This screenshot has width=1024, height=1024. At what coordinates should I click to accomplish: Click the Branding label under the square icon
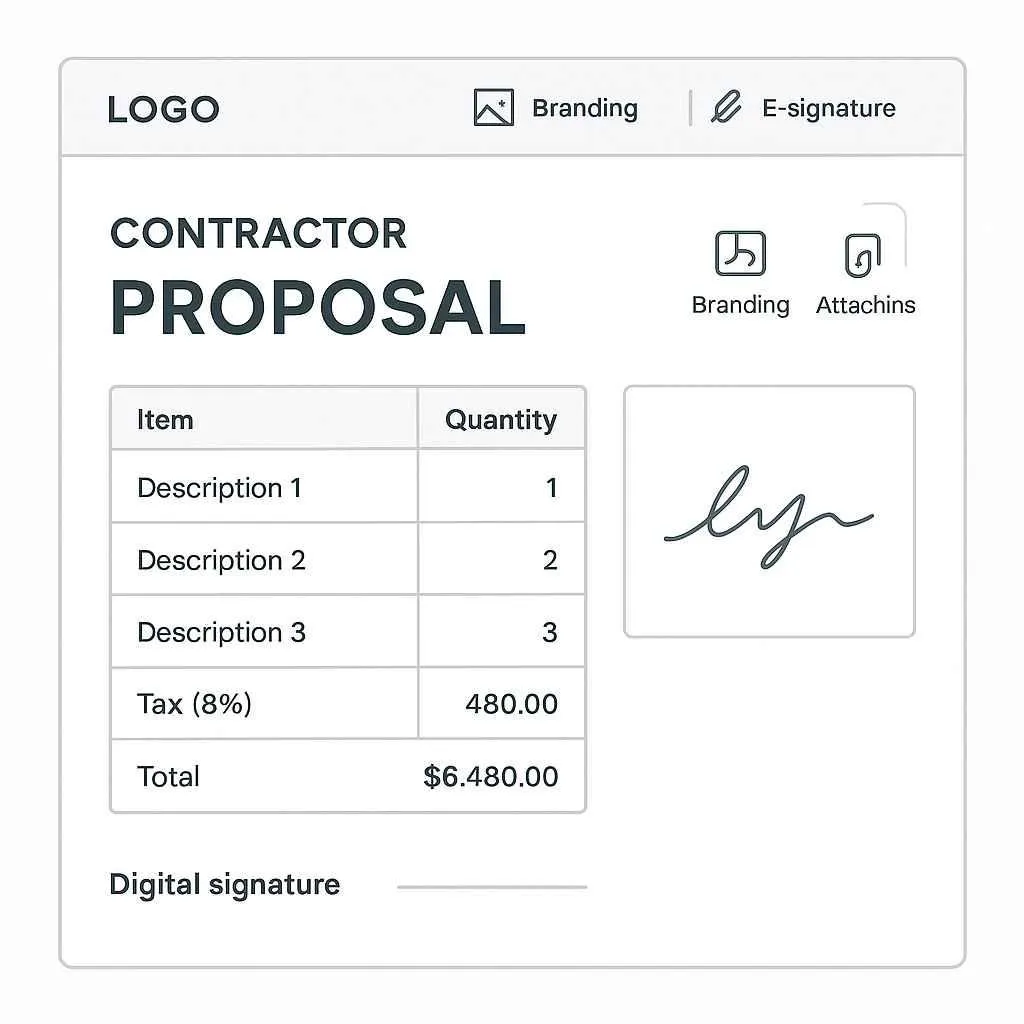(x=741, y=305)
